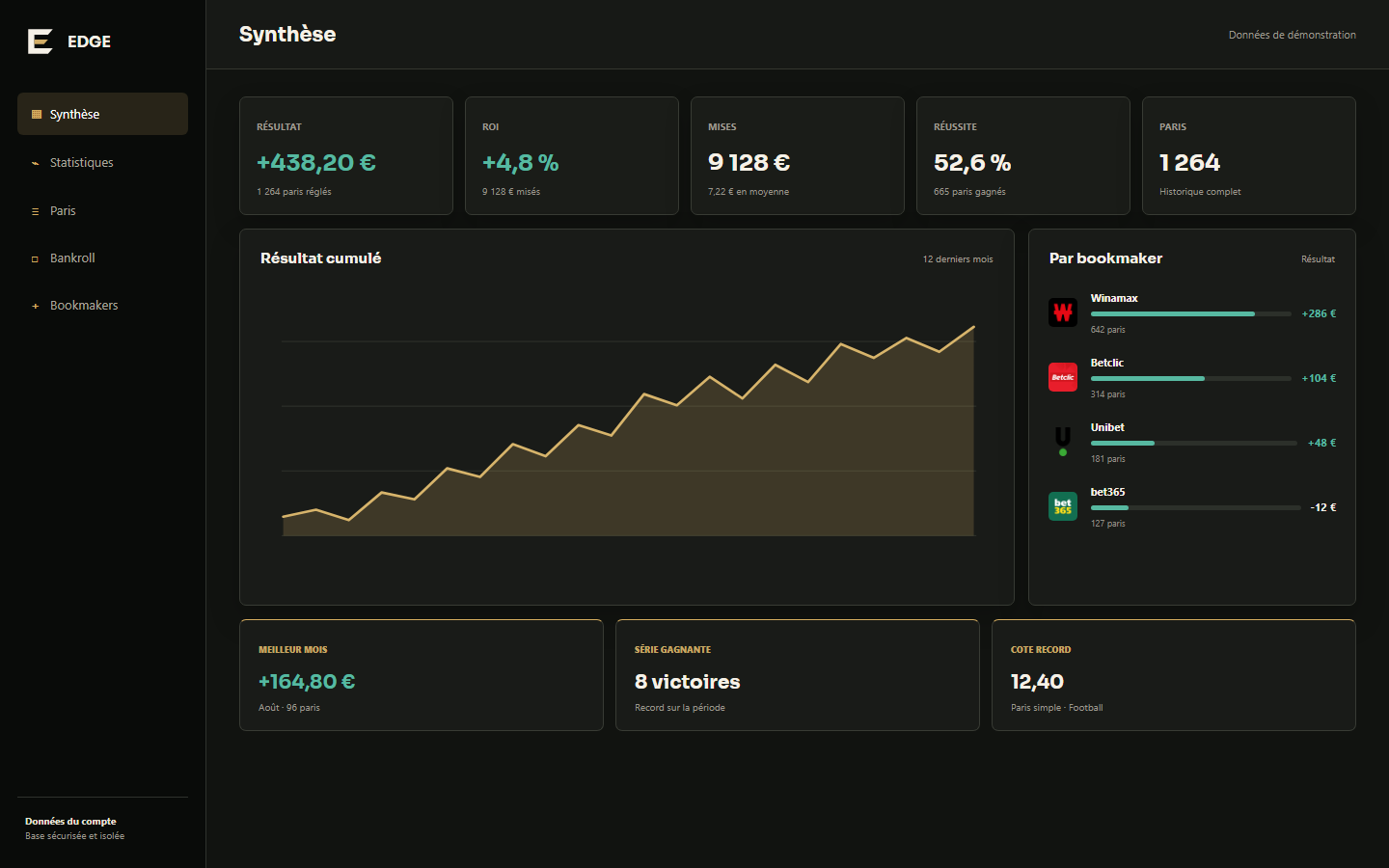Viewport: 1389px width, 868px height.
Task: Click the ROI +4,8 % value
Action: (521, 163)
